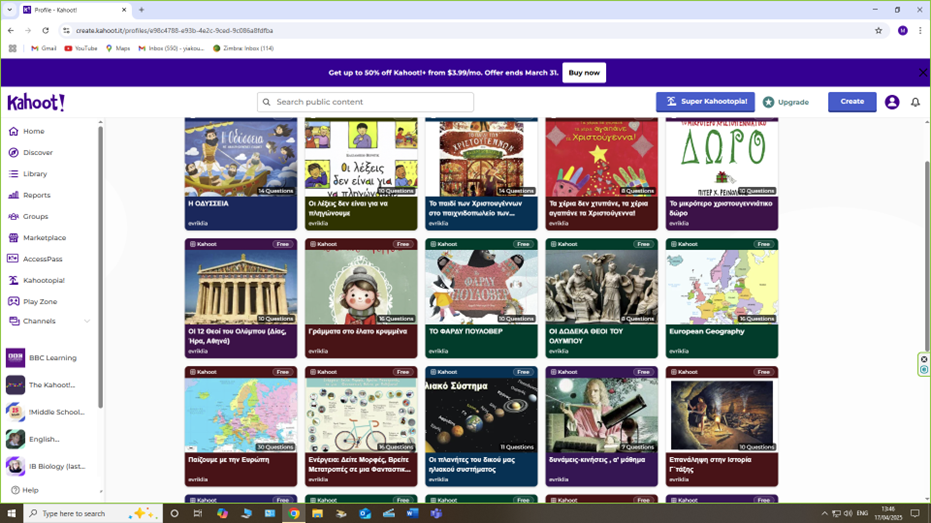
Task: Open Παίζουμε με την Ευρώπη kahoot
Action: pos(240,426)
